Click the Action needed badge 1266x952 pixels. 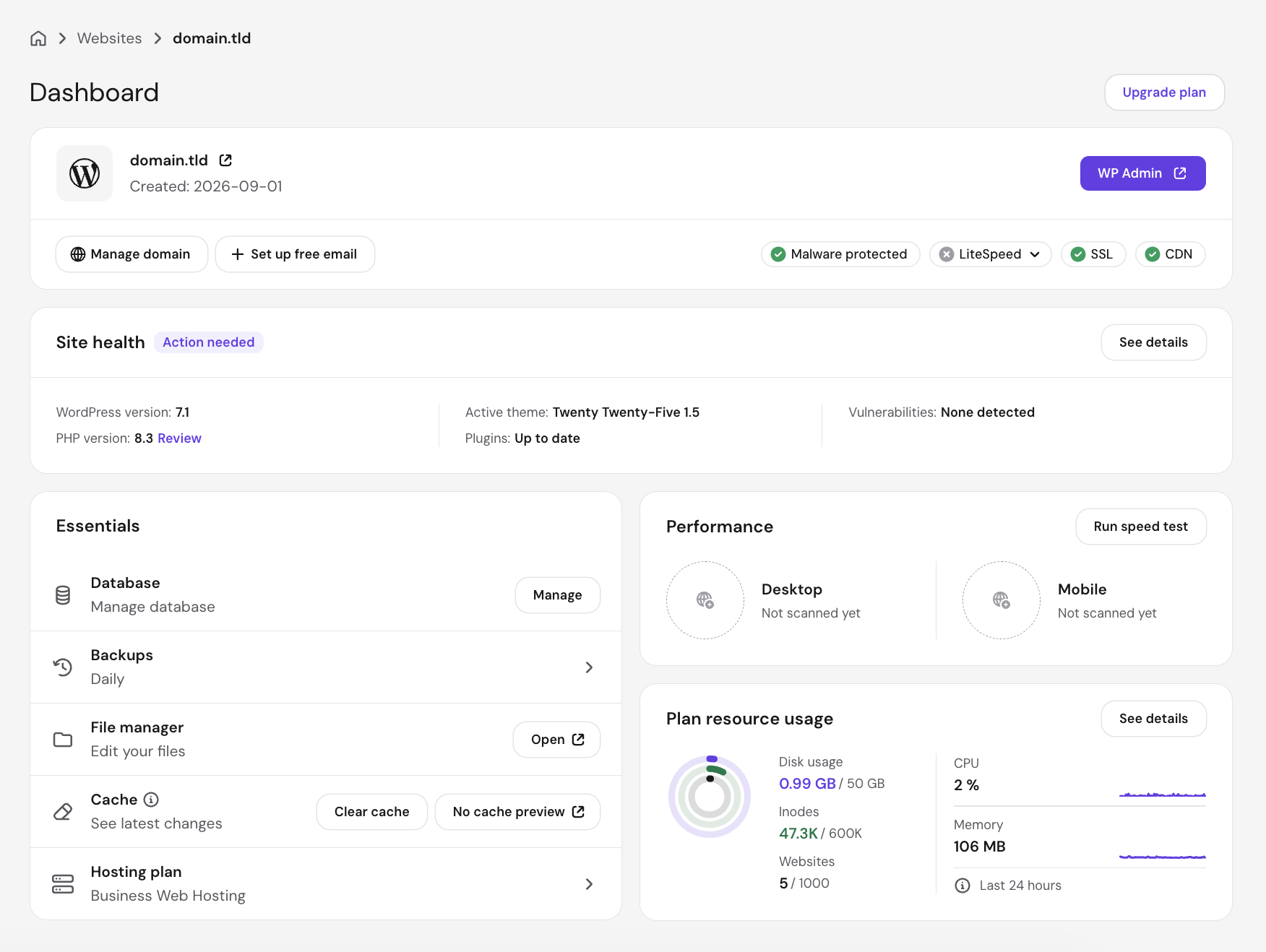pos(209,342)
